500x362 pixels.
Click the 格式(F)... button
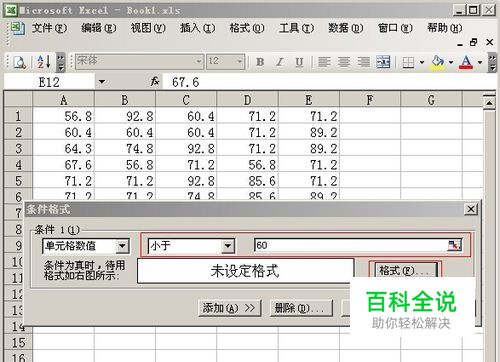(x=405, y=270)
